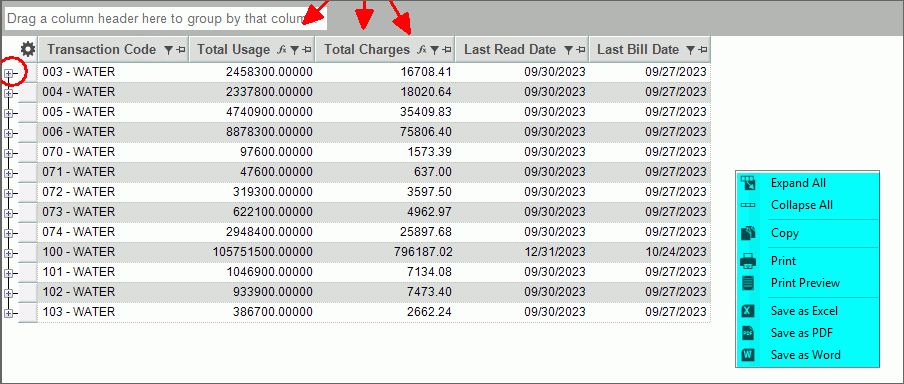Image resolution: width=904 pixels, height=384 pixels.
Task: Pin the Last Bill Date column
Action: pyautogui.click(x=702, y=50)
